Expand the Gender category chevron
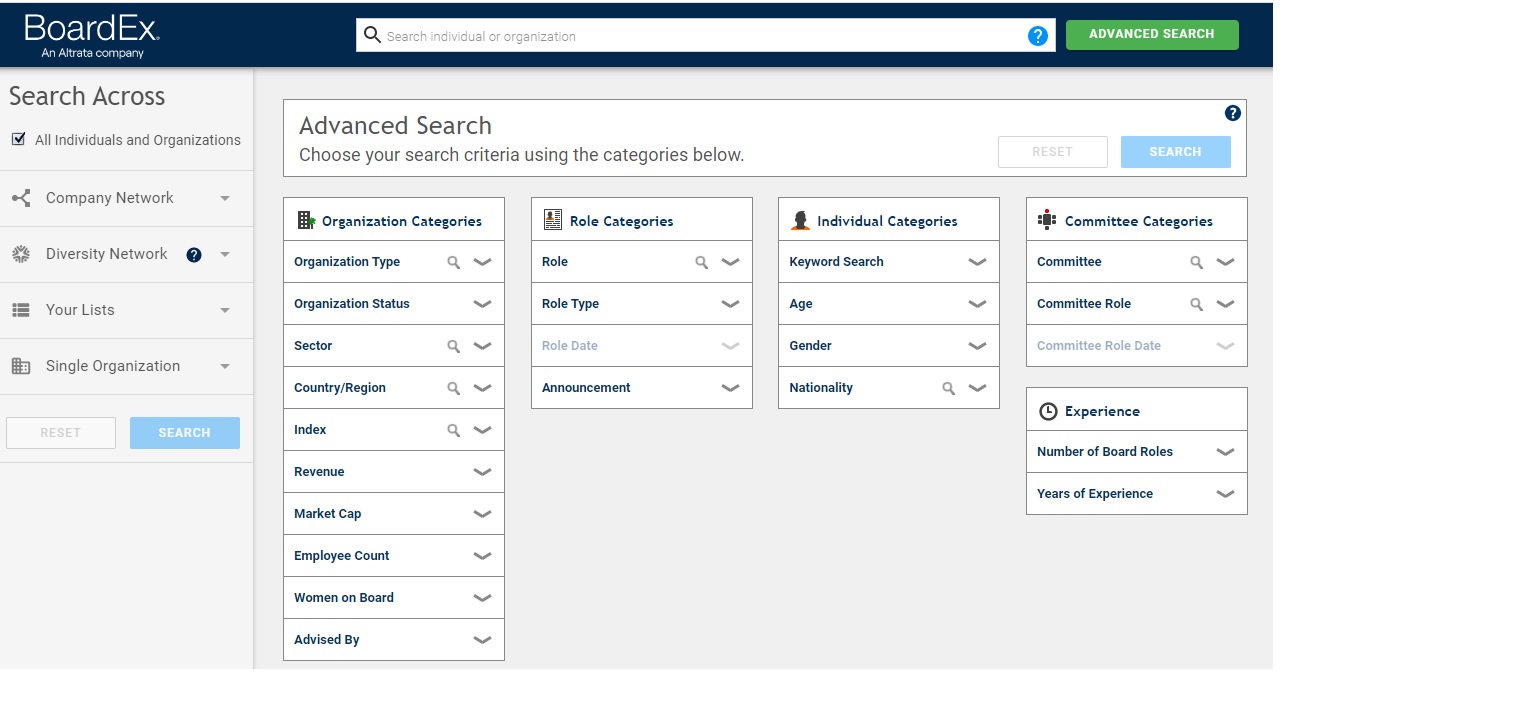Image resolution: width=1522 pixels, height=701 pixels. coord(977,346)
